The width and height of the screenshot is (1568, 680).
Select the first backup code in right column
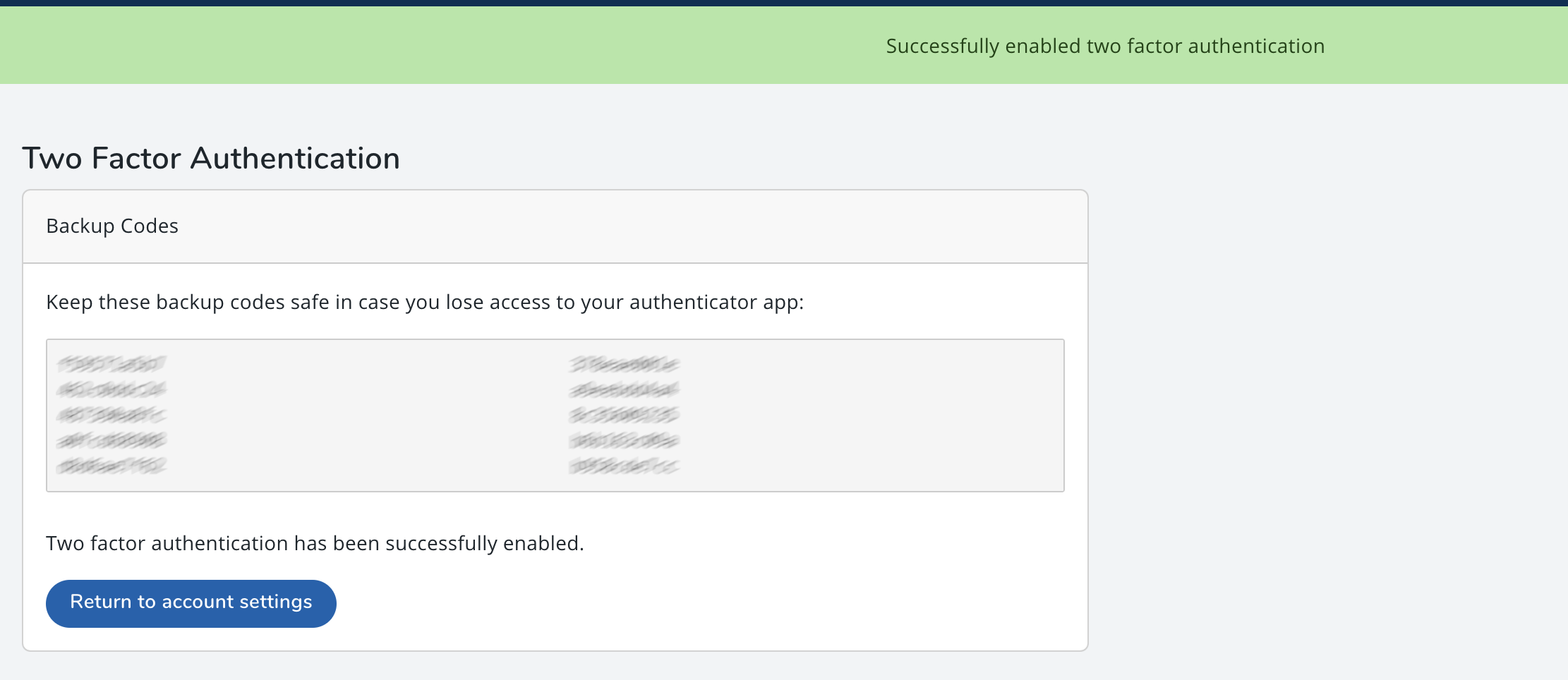624,364
